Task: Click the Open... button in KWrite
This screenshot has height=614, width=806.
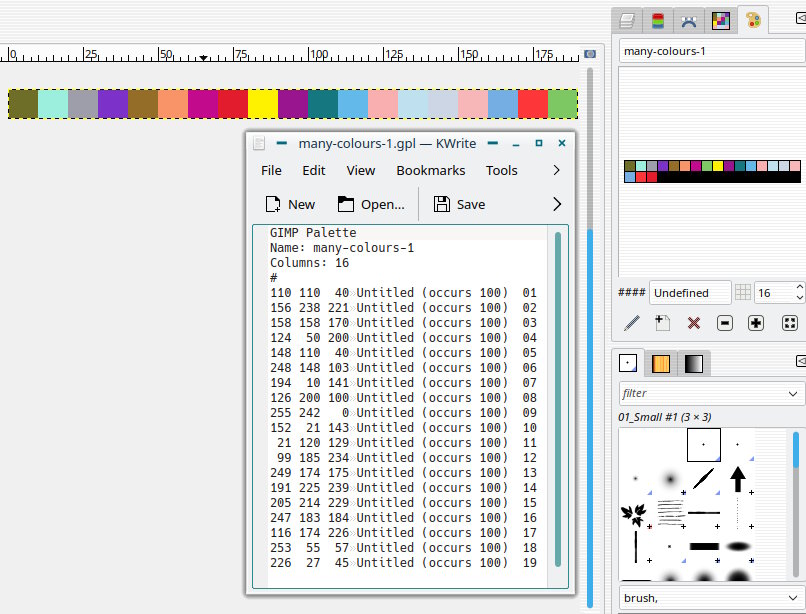Action: pyautogui.click(x=371, y=204)
